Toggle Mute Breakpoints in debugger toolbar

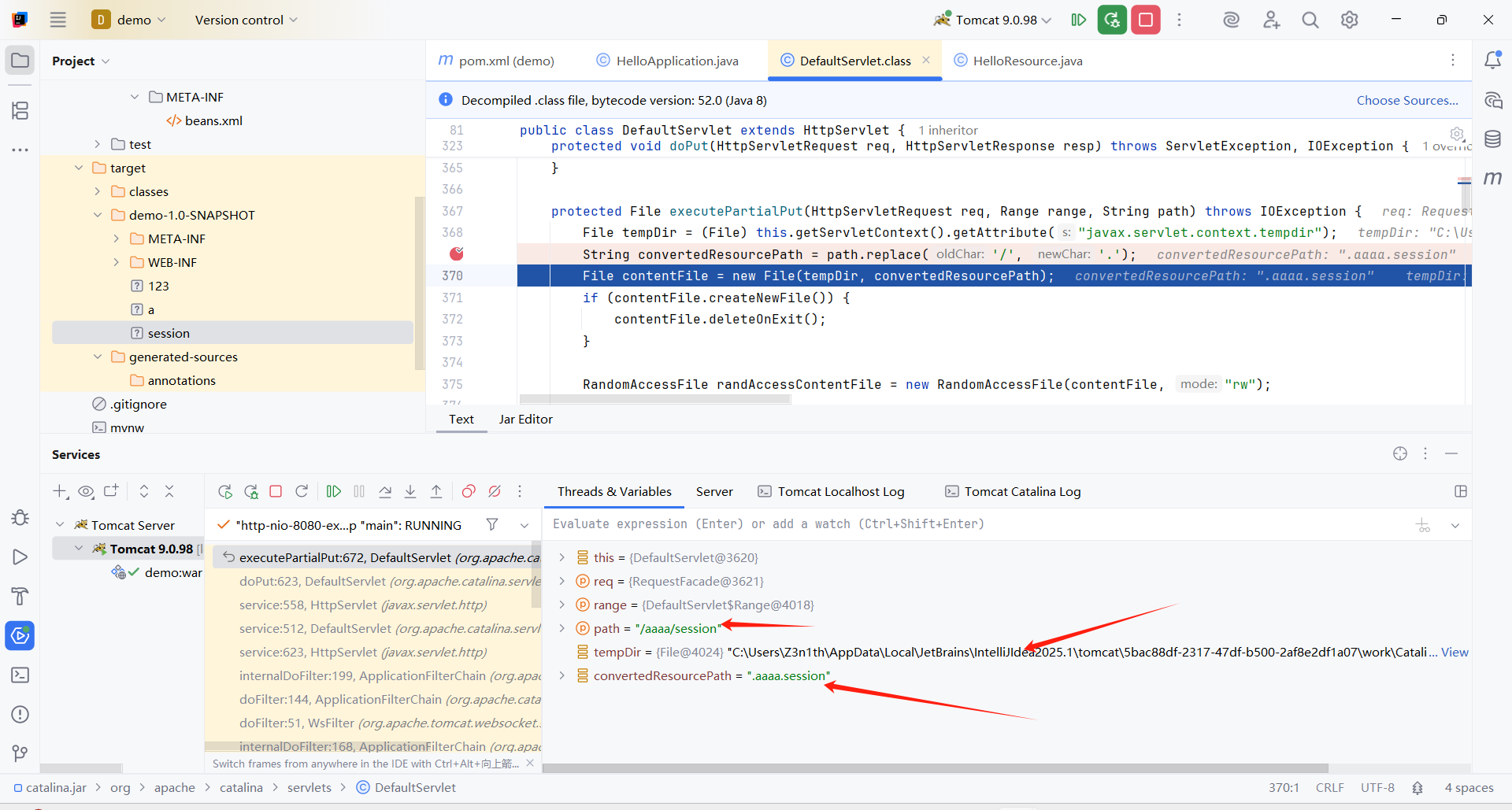[x=495, y=491]
